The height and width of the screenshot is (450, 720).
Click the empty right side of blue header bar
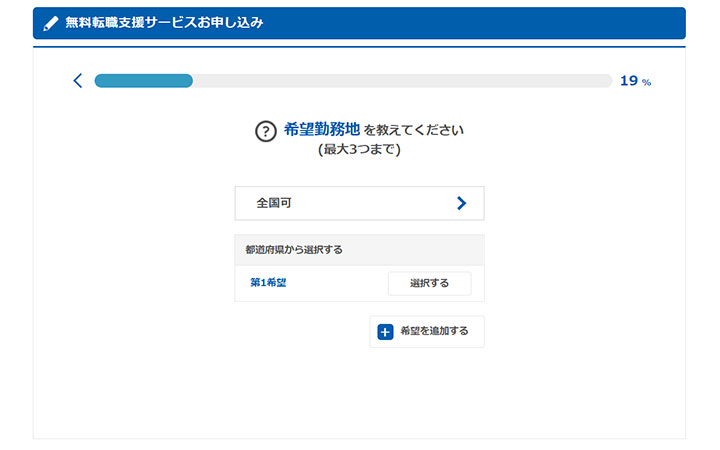point(500,23)
